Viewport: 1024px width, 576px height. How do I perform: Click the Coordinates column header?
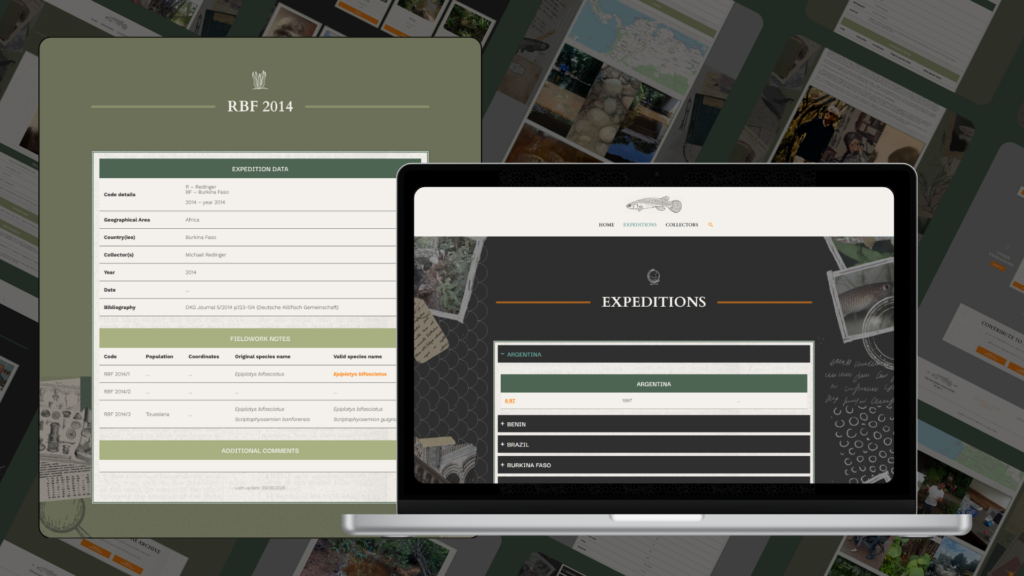pos(204,357)
